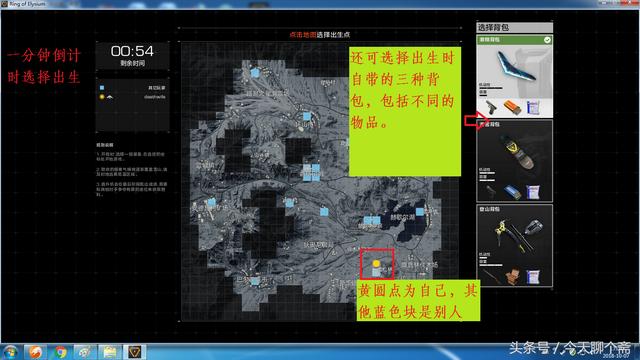The height and width of the screenshot is (360, 640).
Task: Select the snowboard backpack card
Action: (x=514, y=161)
